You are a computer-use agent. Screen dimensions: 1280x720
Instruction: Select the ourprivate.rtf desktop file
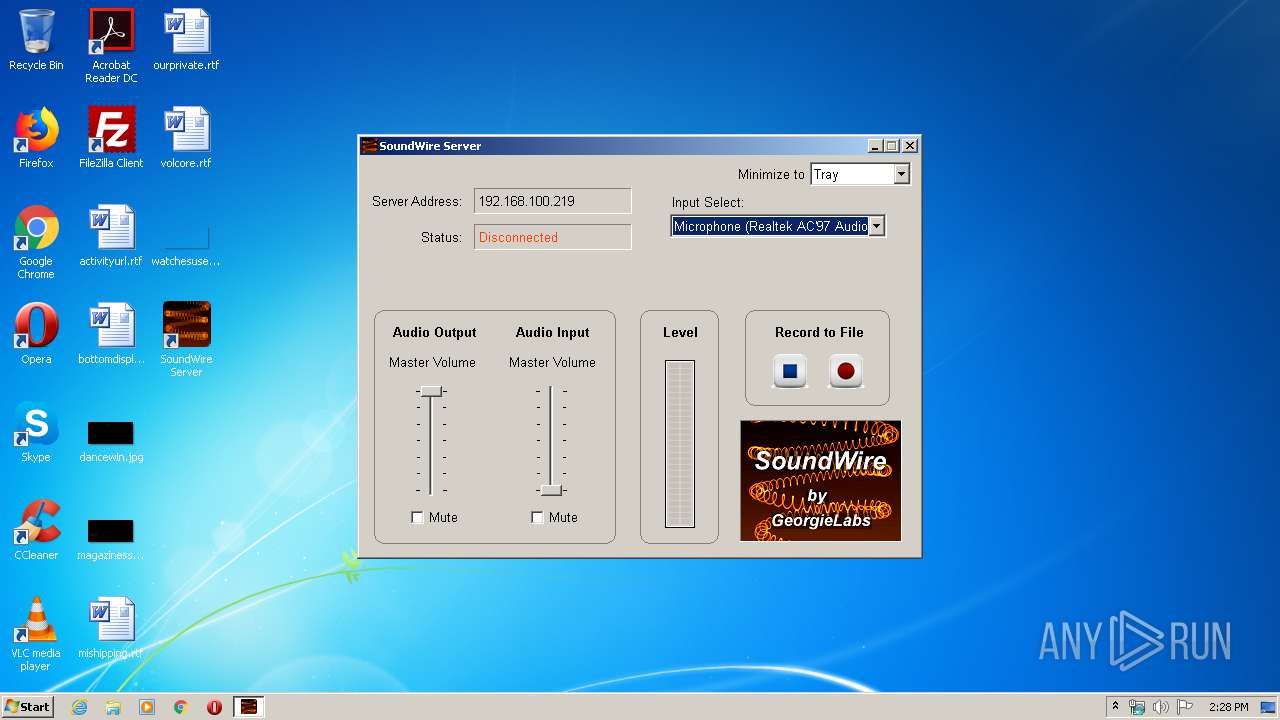coord(186,41)
